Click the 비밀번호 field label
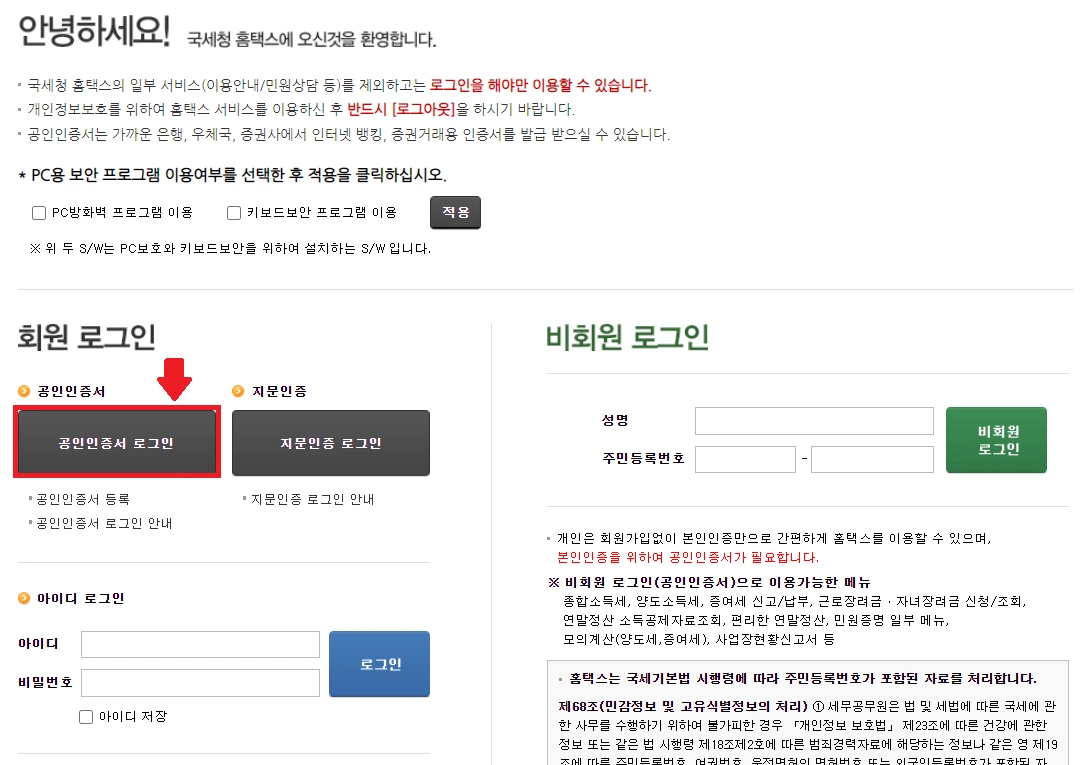Screen dimensions: 1083x765 click(46, 683)
